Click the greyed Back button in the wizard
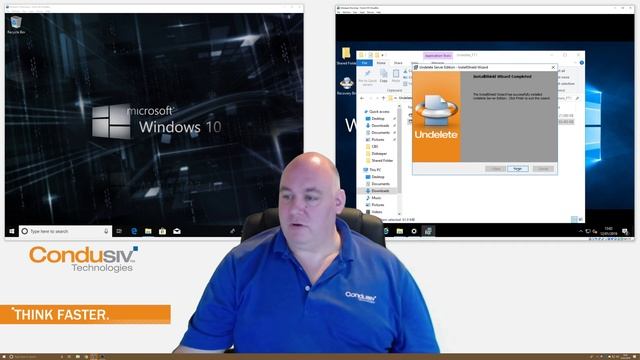This screenshot has width=640, height=360. pos(496,169)
